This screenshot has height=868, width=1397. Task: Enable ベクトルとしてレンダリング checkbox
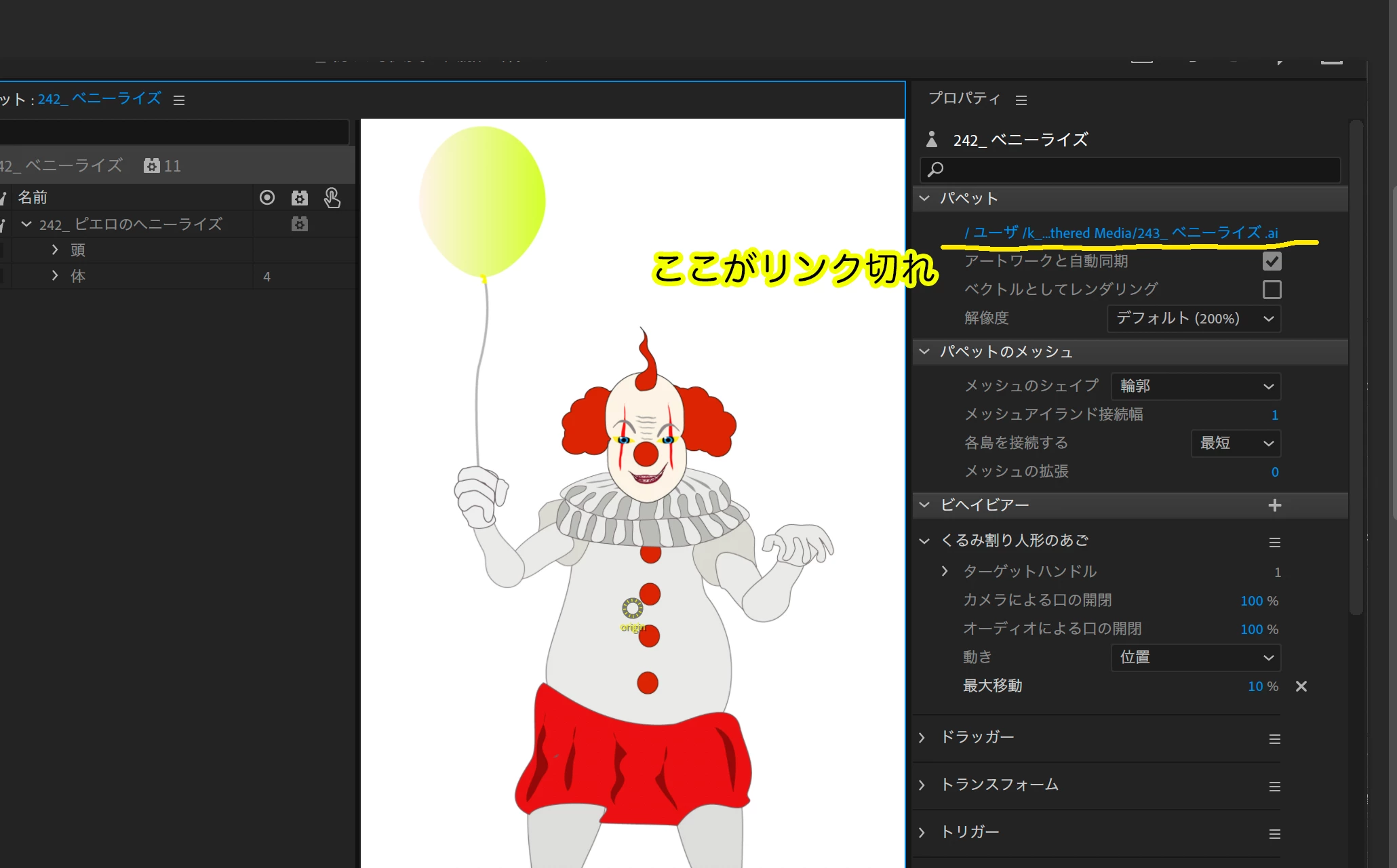[1272, 290]
